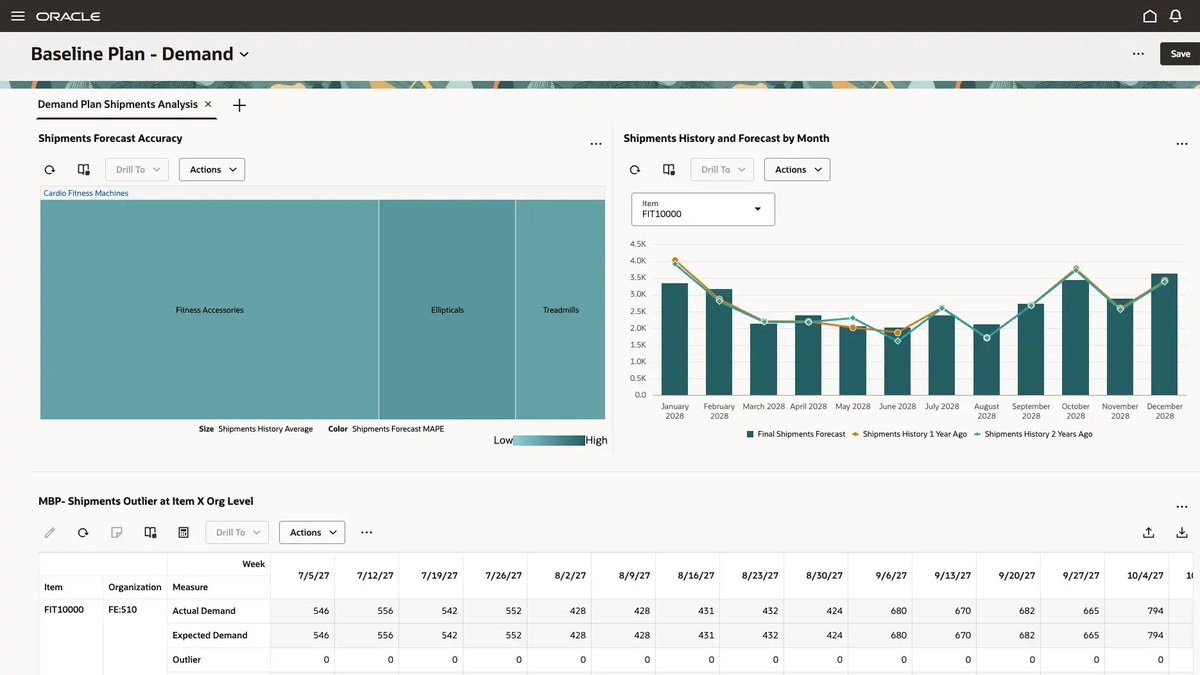Open more options for Shipments History and Forecast

tap(1181, 144)
